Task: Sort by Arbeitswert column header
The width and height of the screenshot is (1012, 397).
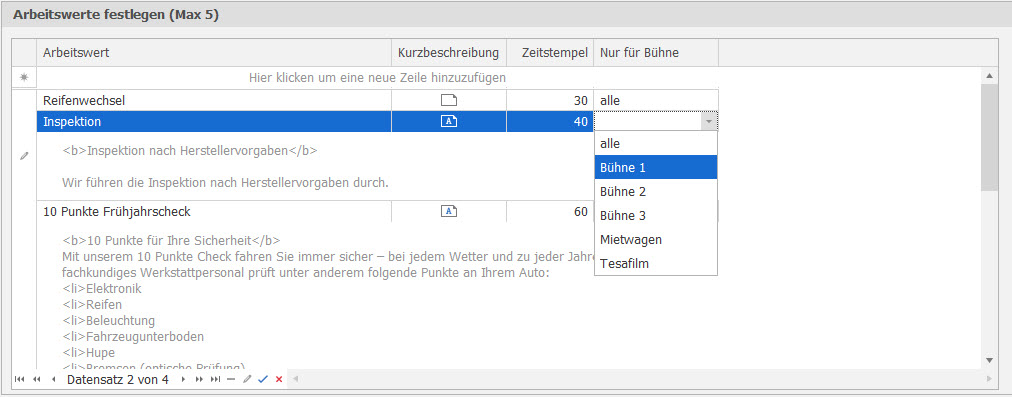Action: (214, 53)
